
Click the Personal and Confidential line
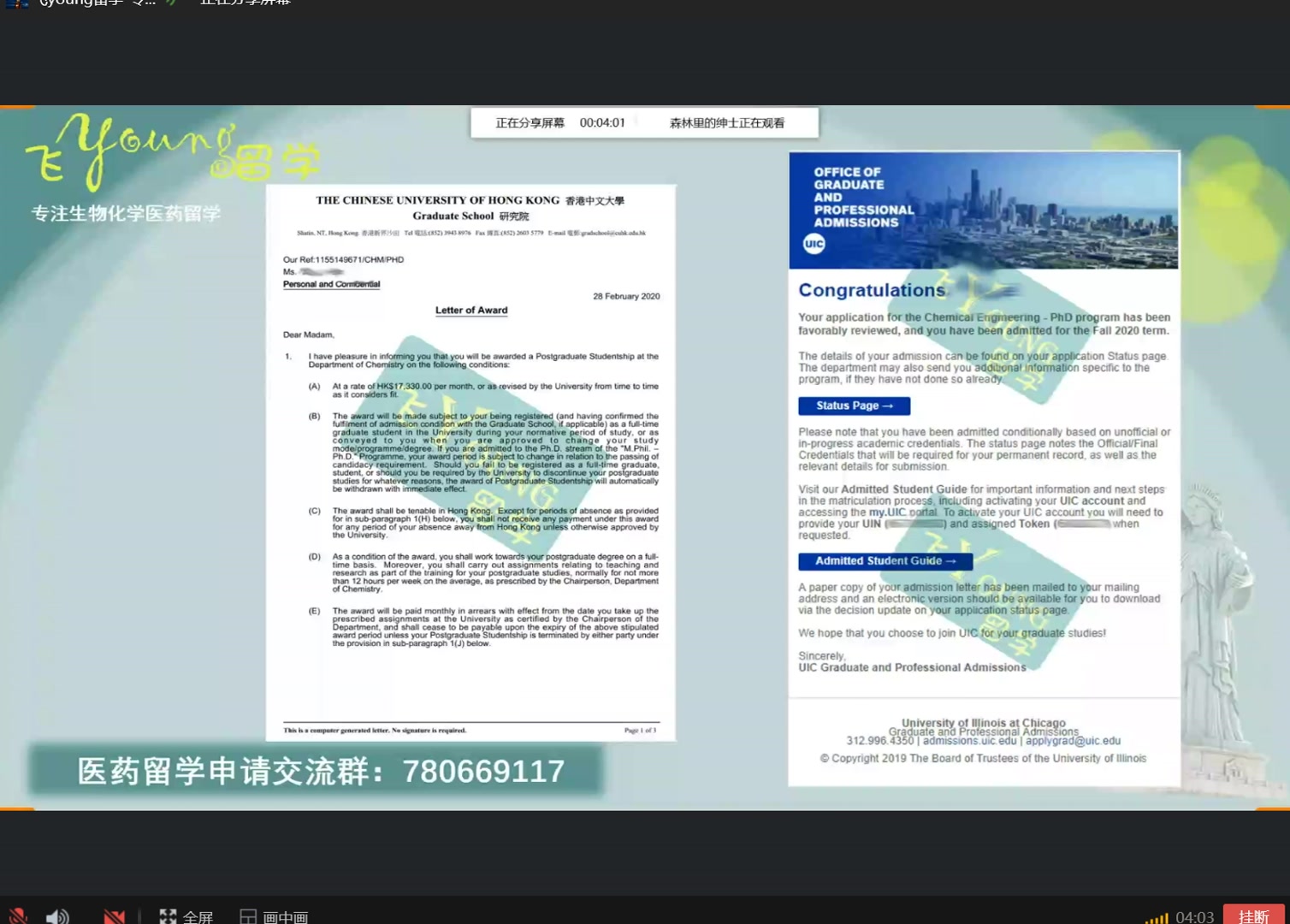pyautogui.click(x=331, y=284)
